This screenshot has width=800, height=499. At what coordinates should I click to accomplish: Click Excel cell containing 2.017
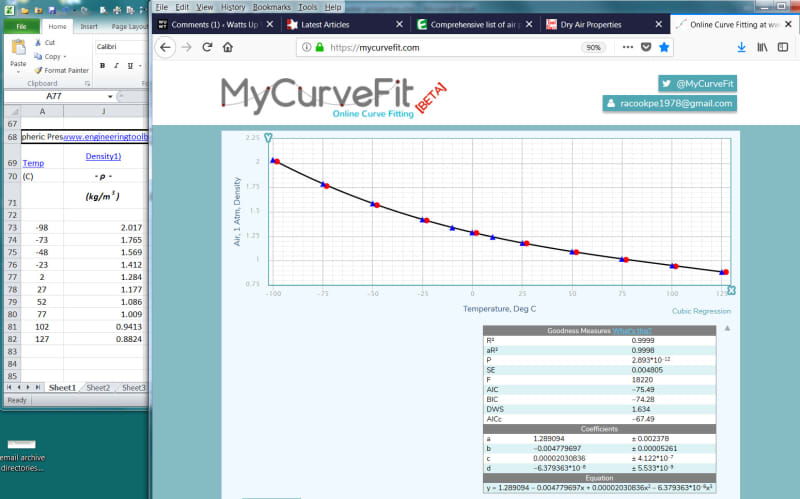(104, 228)
